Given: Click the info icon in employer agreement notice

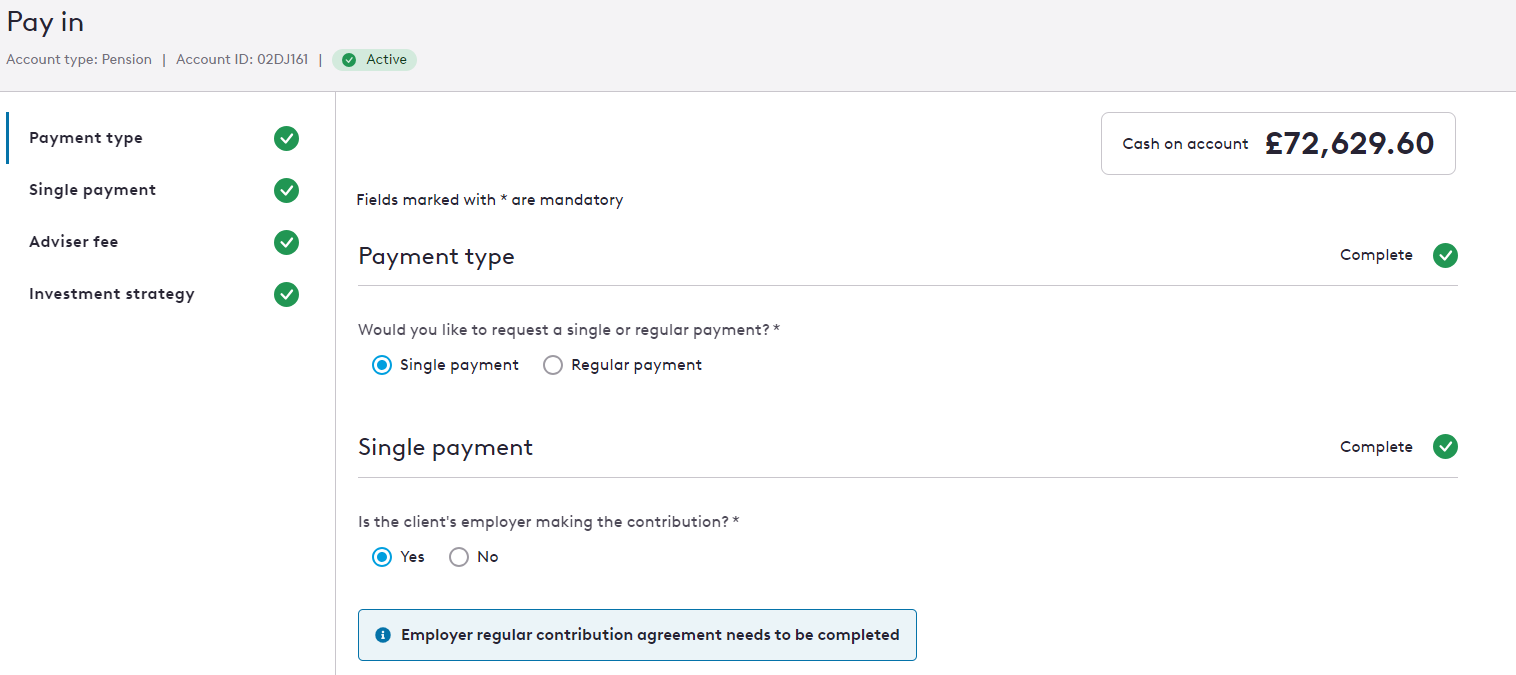Looking at the screenshot, I should (x=382, y=635).
